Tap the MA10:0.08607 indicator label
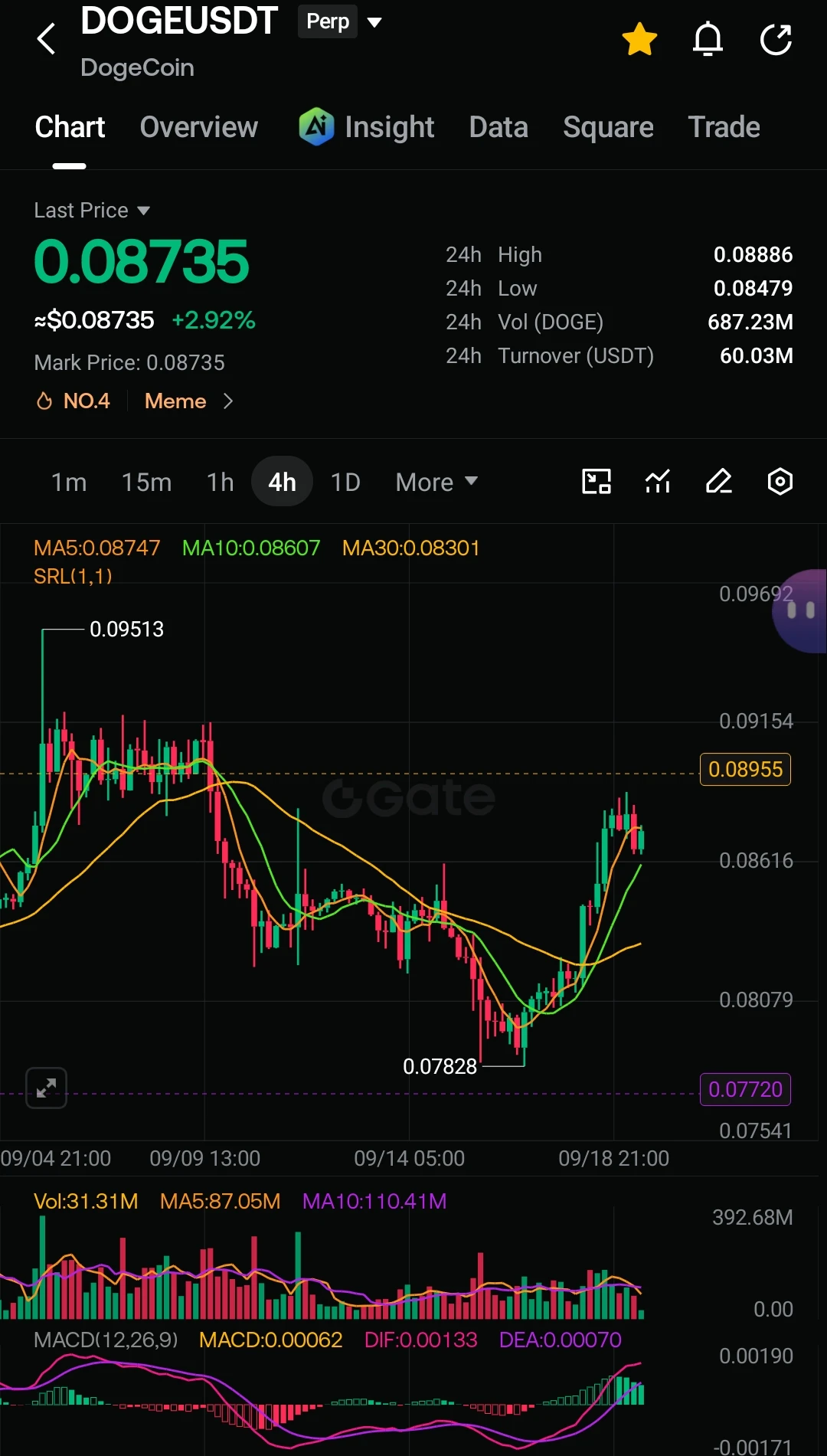Viewport: 827px width, 1456px height. [251, 548]
